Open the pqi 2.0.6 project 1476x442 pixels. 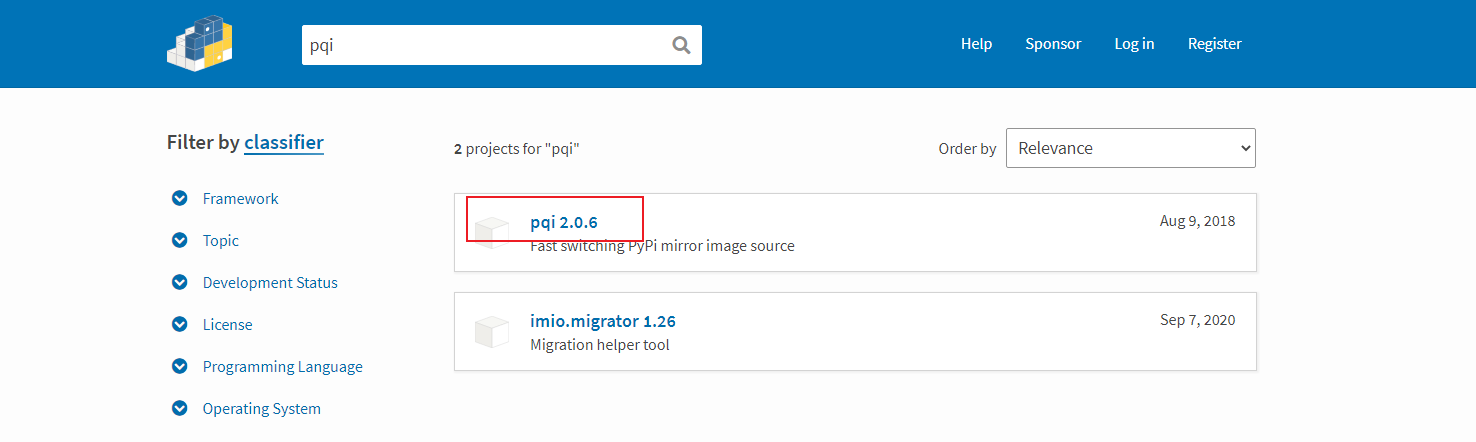coord(564,222)
